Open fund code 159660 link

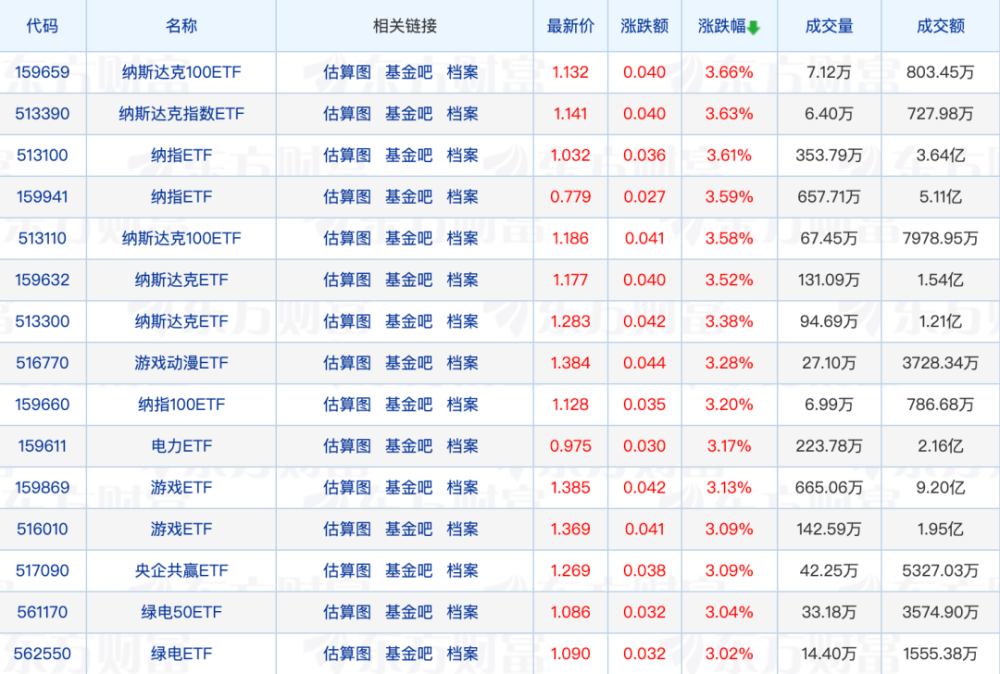click(x=42, y=404)
